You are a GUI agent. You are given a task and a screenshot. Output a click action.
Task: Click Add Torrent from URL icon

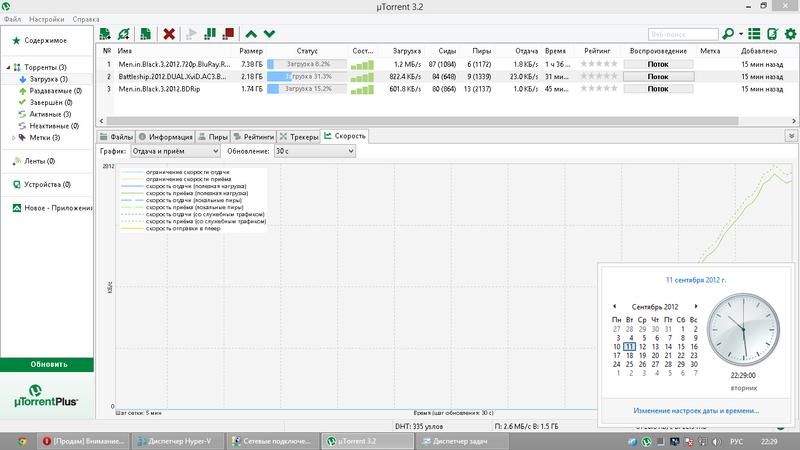click(123, 34)
